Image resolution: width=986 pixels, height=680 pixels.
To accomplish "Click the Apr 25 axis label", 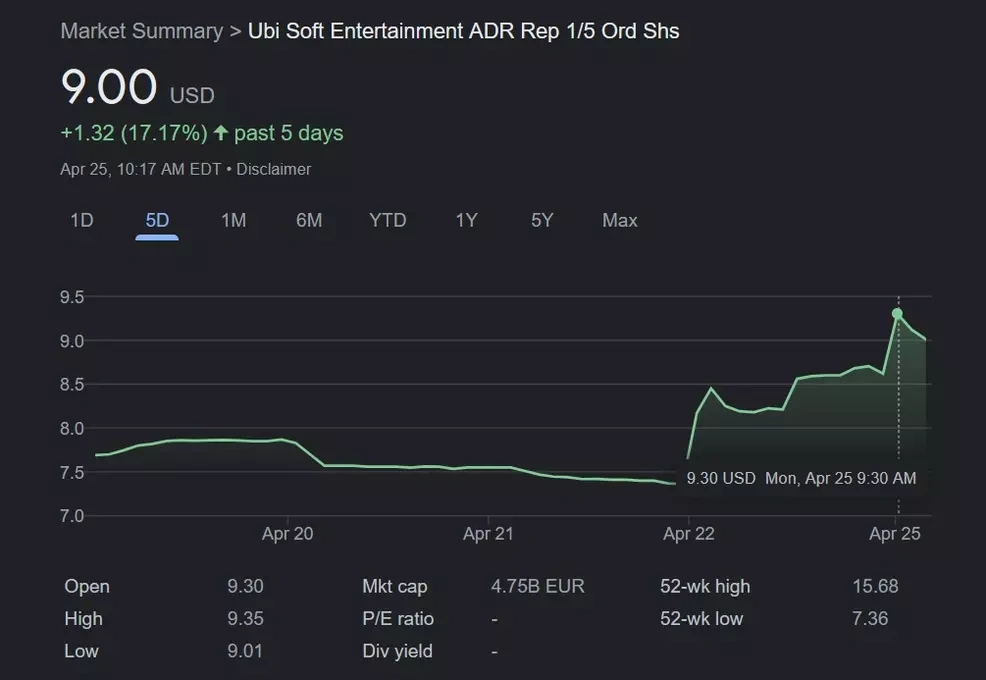I will click(x=895, y=534).
